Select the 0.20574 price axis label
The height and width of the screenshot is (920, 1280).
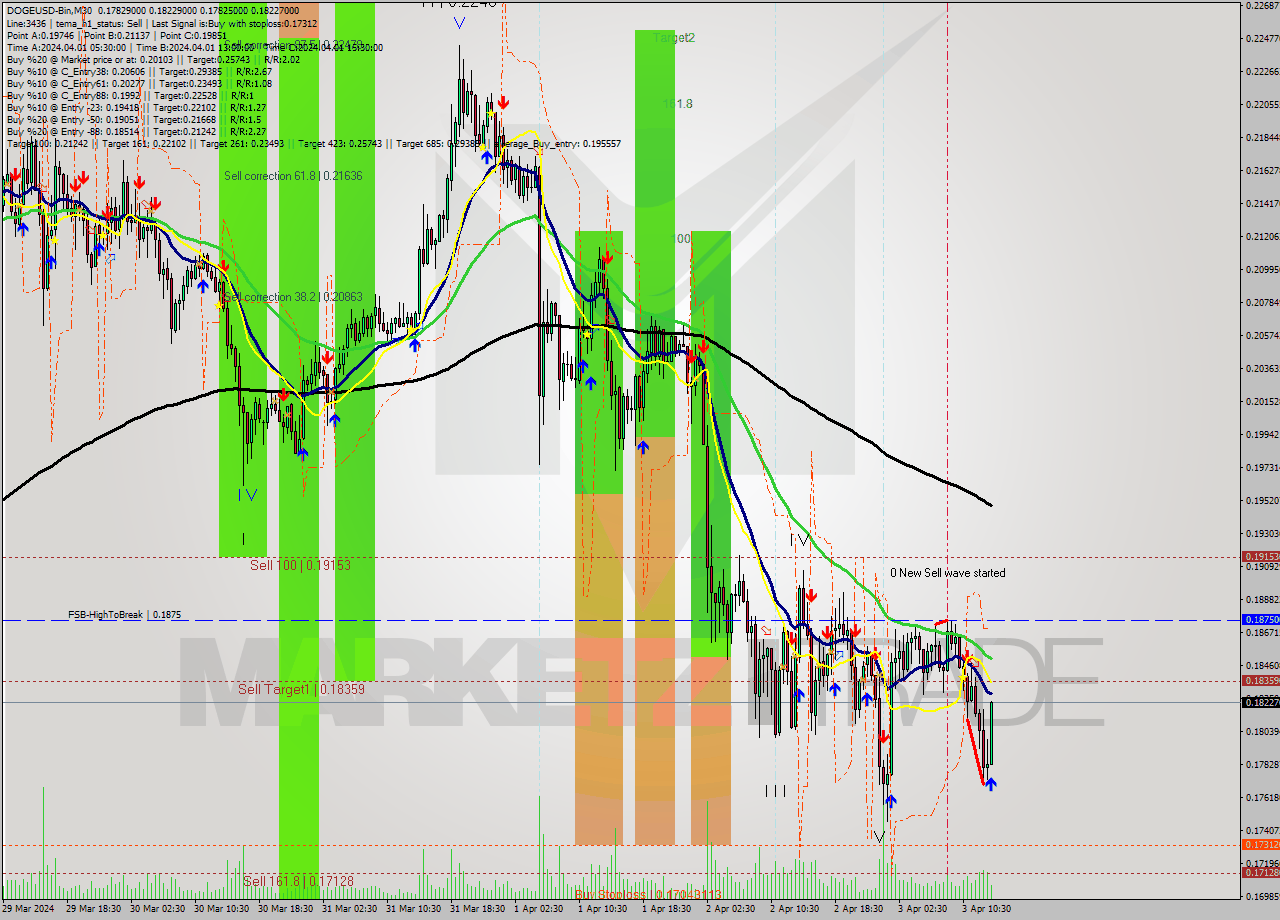pos(1262,335)
